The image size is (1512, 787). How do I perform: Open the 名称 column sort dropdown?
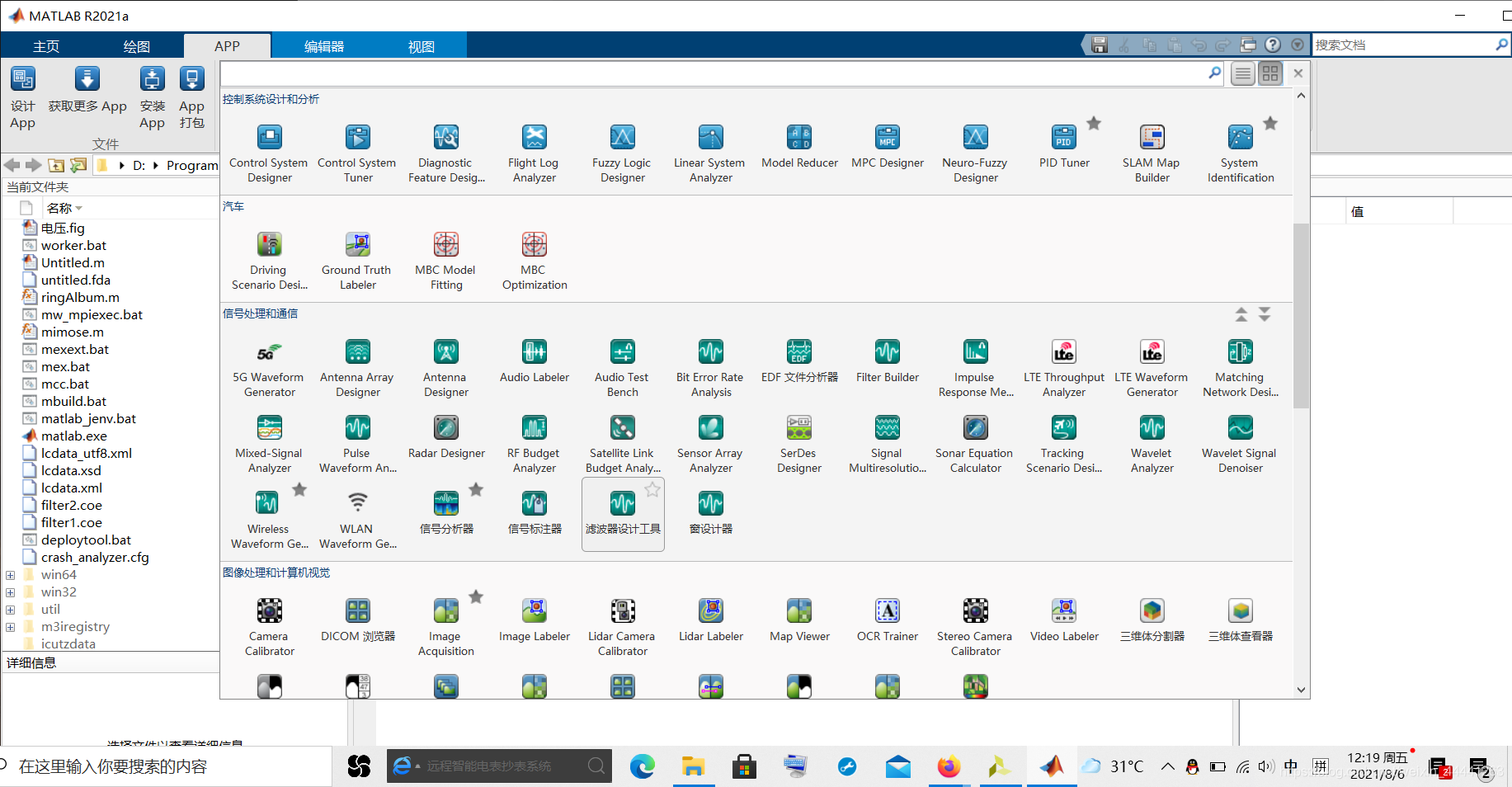pyautogui.click(x=79, y=208)
